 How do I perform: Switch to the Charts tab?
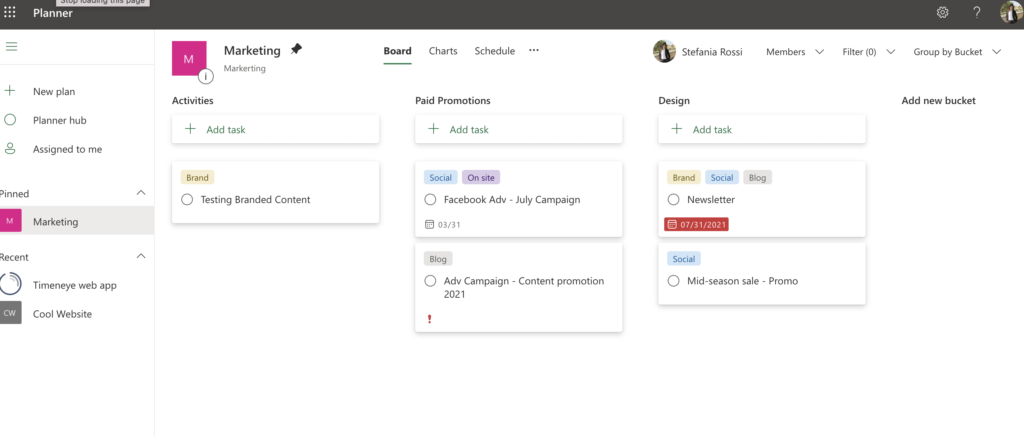pos(443,51)
